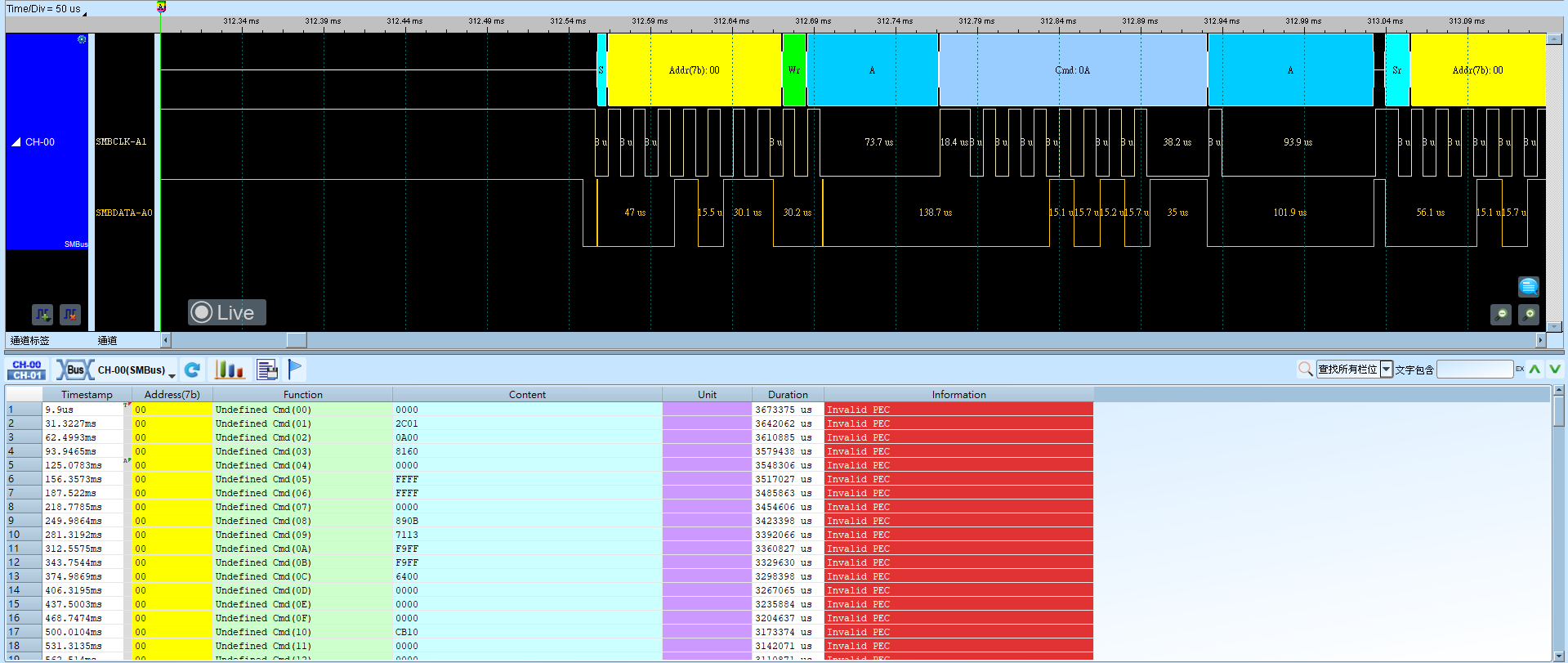The image size is (1568, 663).
Task: Click the Cmd: 0A decoded segment
Action: [1073, 69]
